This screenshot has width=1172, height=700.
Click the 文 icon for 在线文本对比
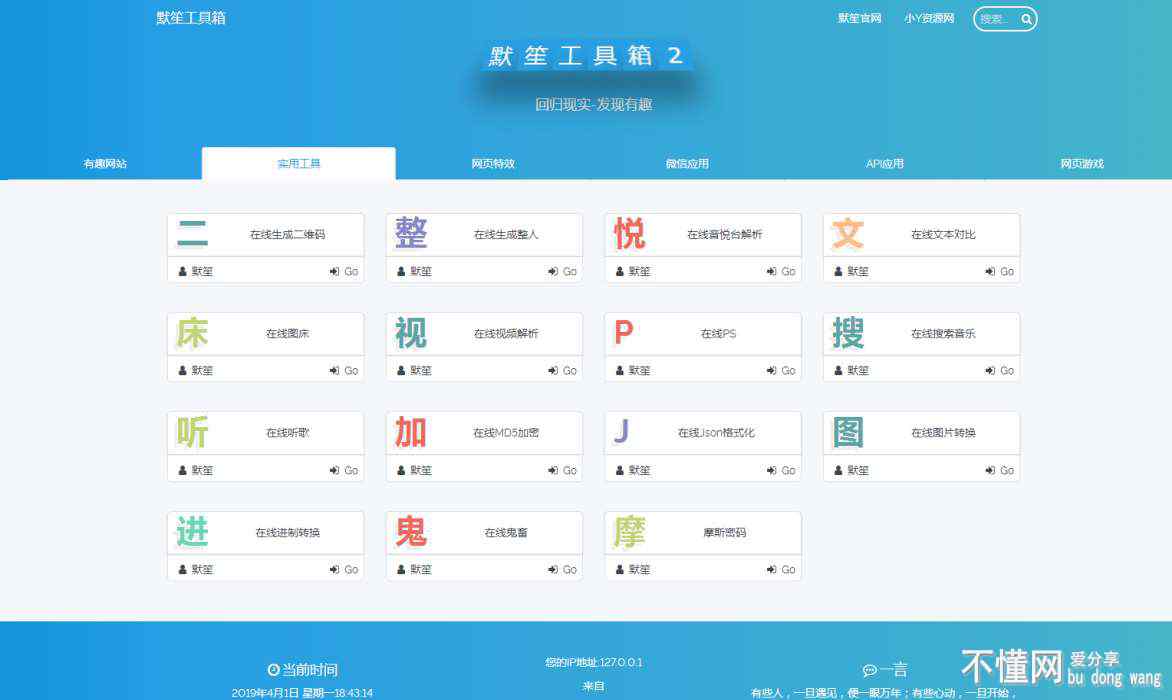[x=848, y=234]
